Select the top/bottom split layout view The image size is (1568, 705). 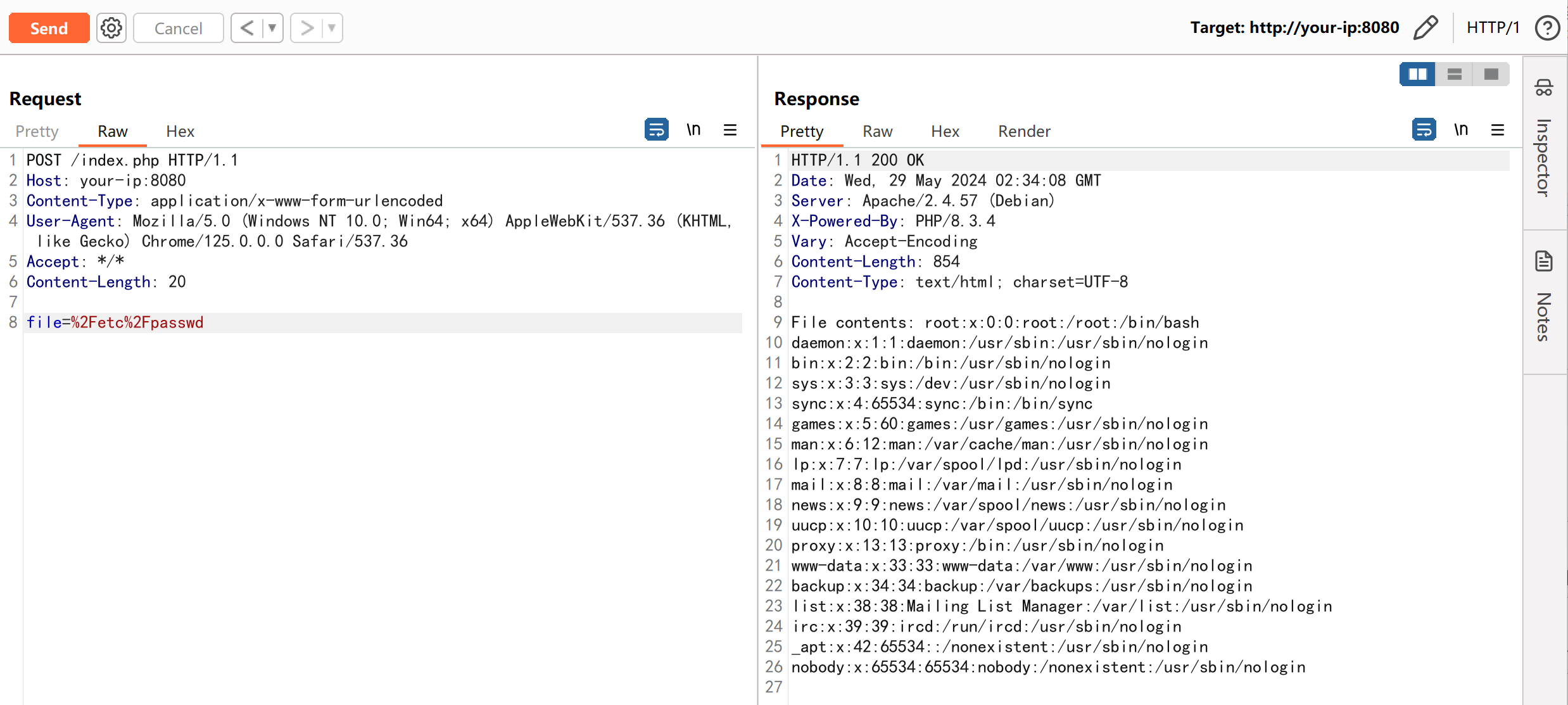[x=1455, y=74]
